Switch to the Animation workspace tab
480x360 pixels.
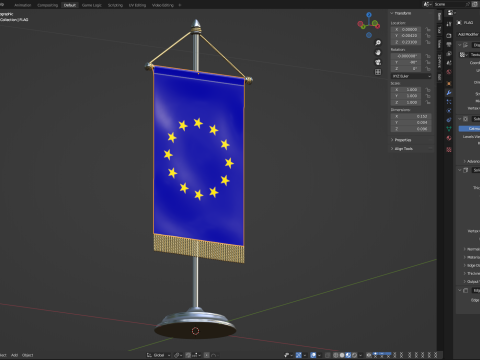(x=22, y=5)
